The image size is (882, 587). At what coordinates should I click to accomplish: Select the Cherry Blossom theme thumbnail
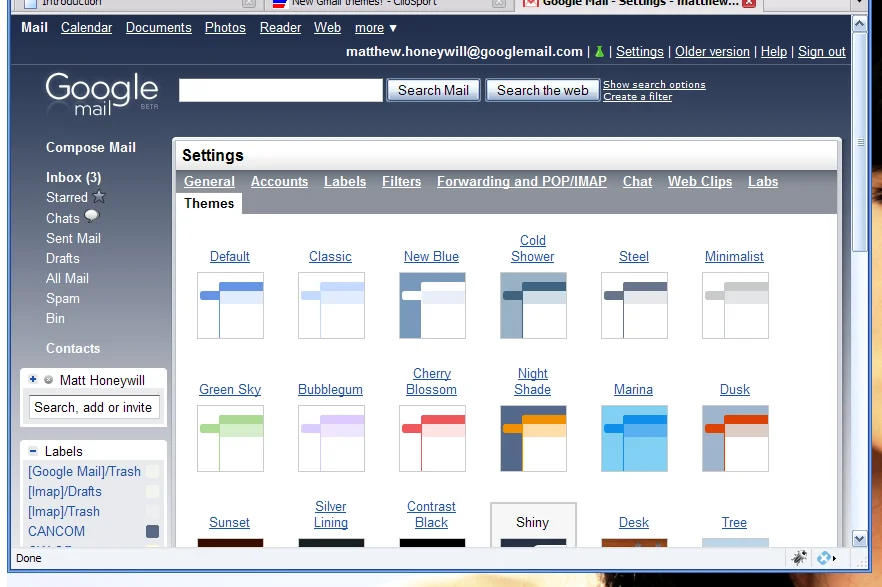click(x=432, y=439)
